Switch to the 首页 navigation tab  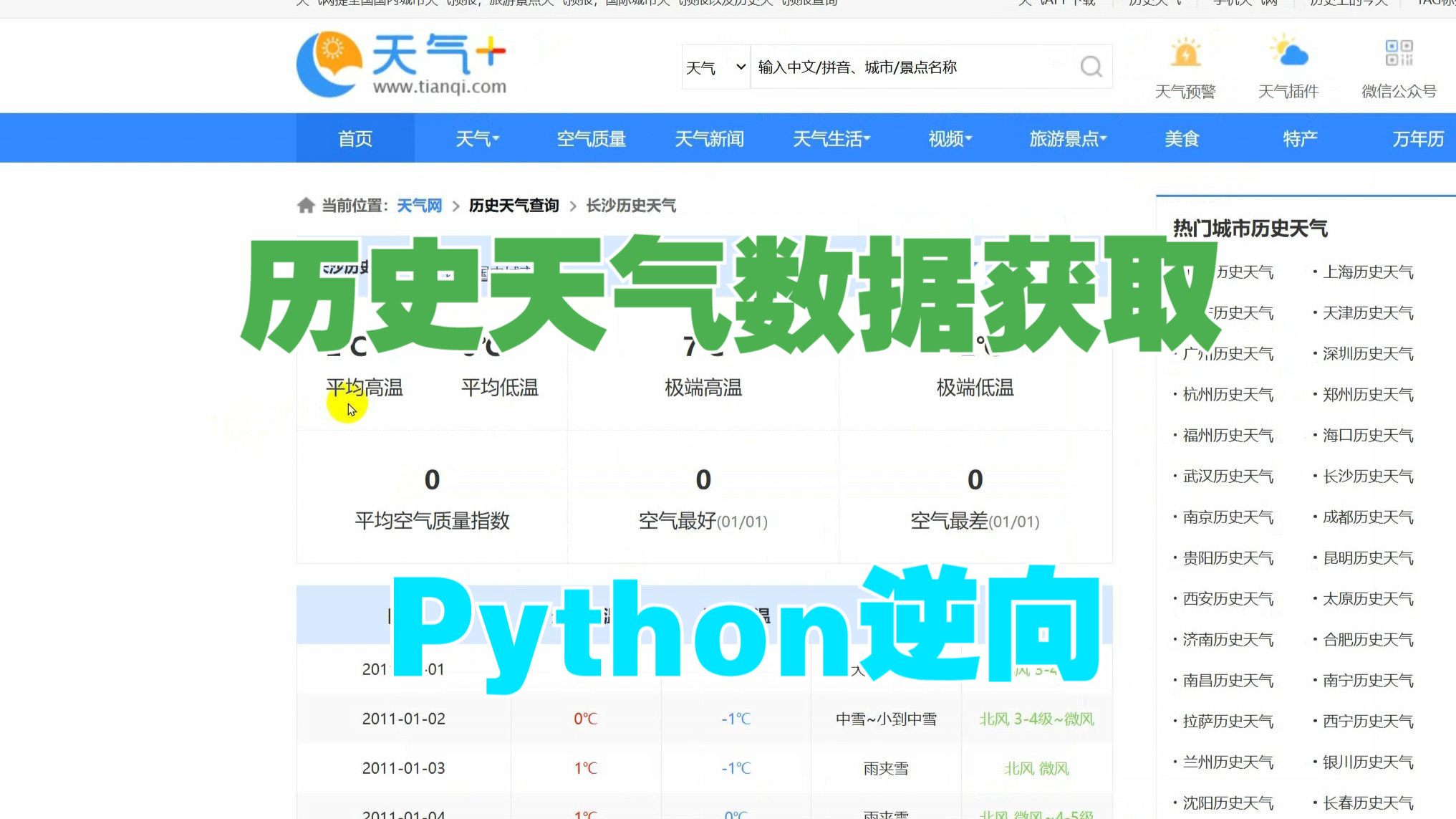pos(355,138)
